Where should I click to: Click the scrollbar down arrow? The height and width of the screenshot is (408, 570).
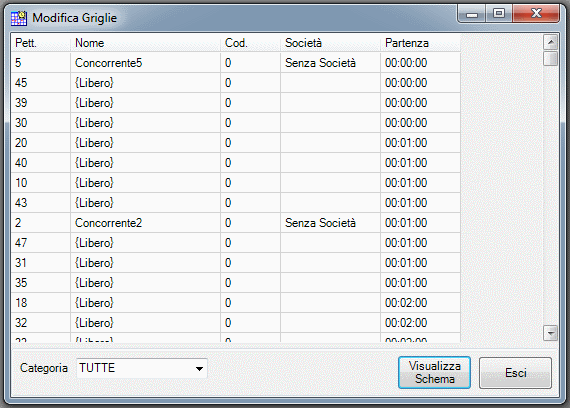pyautogui.click(x=550, y=332)
